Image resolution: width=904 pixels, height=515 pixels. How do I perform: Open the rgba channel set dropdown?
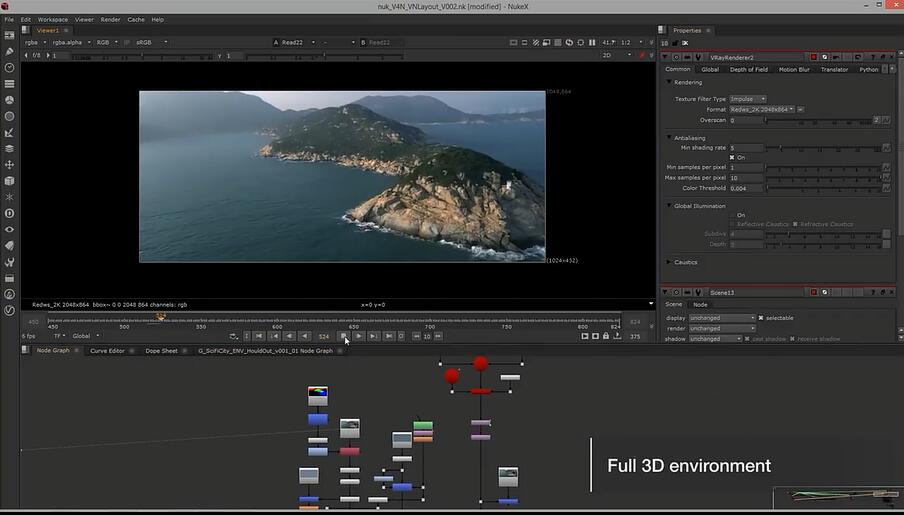35,42
